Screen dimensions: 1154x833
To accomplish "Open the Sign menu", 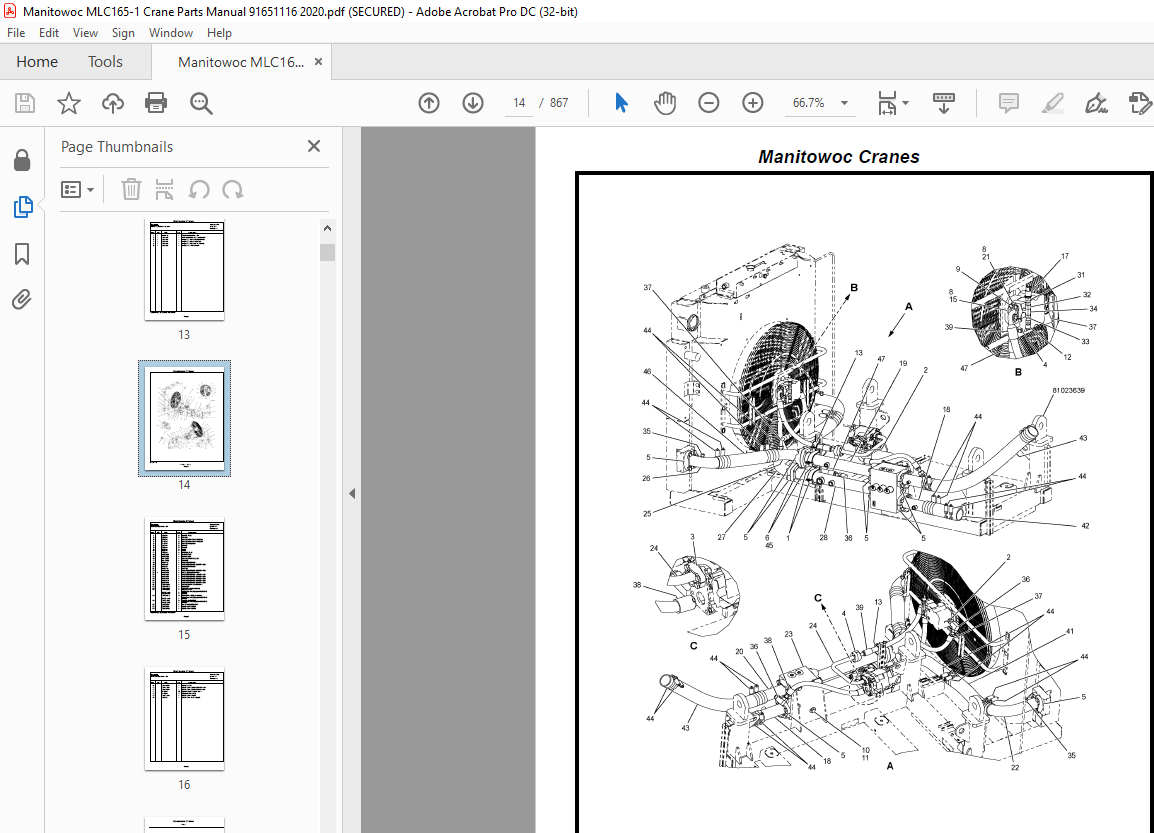I will [x=123, y=32].
